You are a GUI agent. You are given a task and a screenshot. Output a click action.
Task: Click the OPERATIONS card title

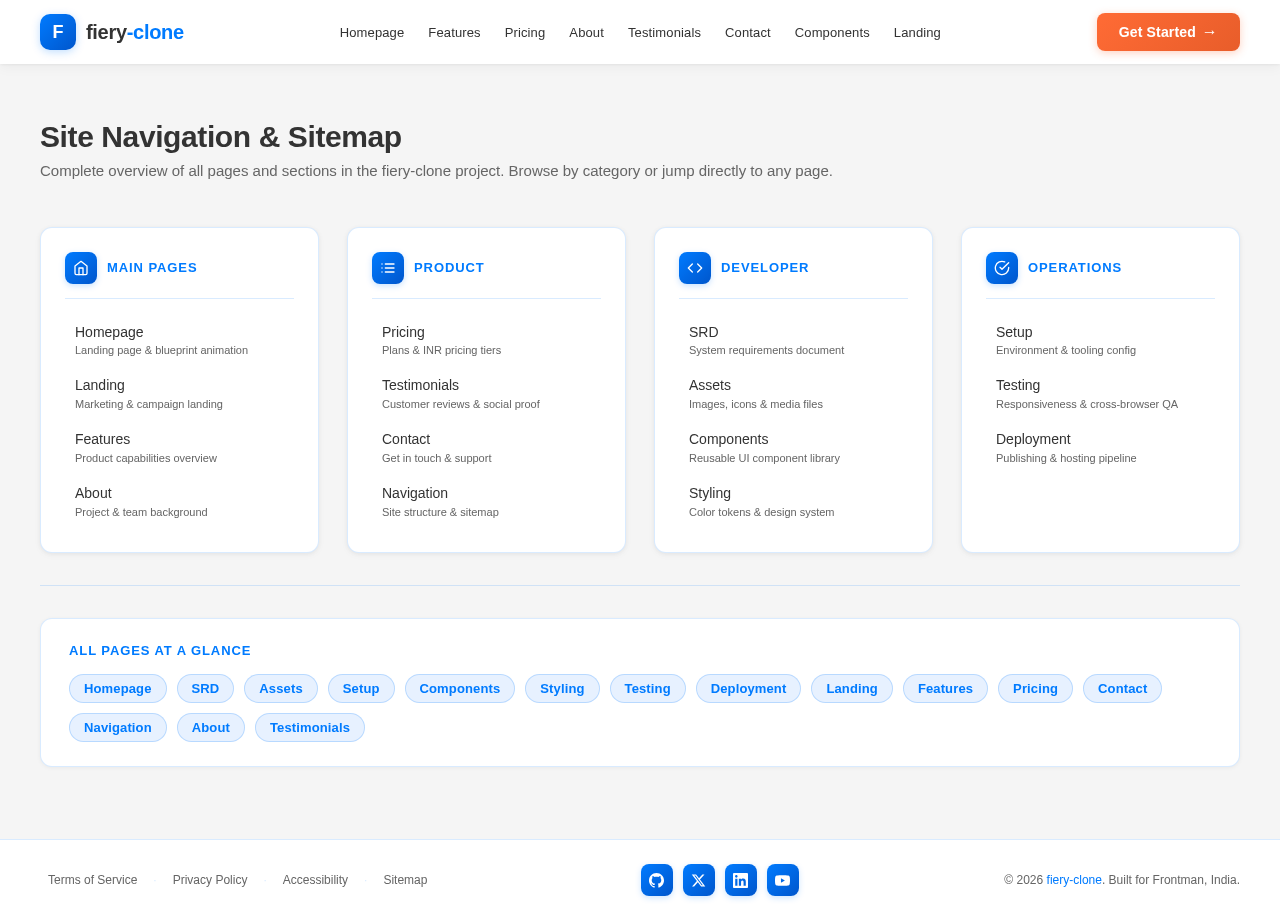pyautogui.click(x=1075, y=268)
